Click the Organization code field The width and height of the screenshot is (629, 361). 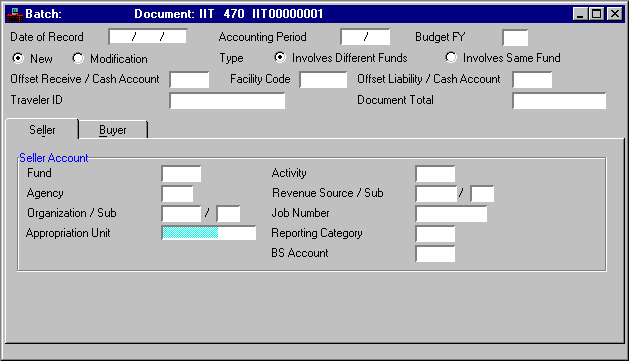click(181, 214)
